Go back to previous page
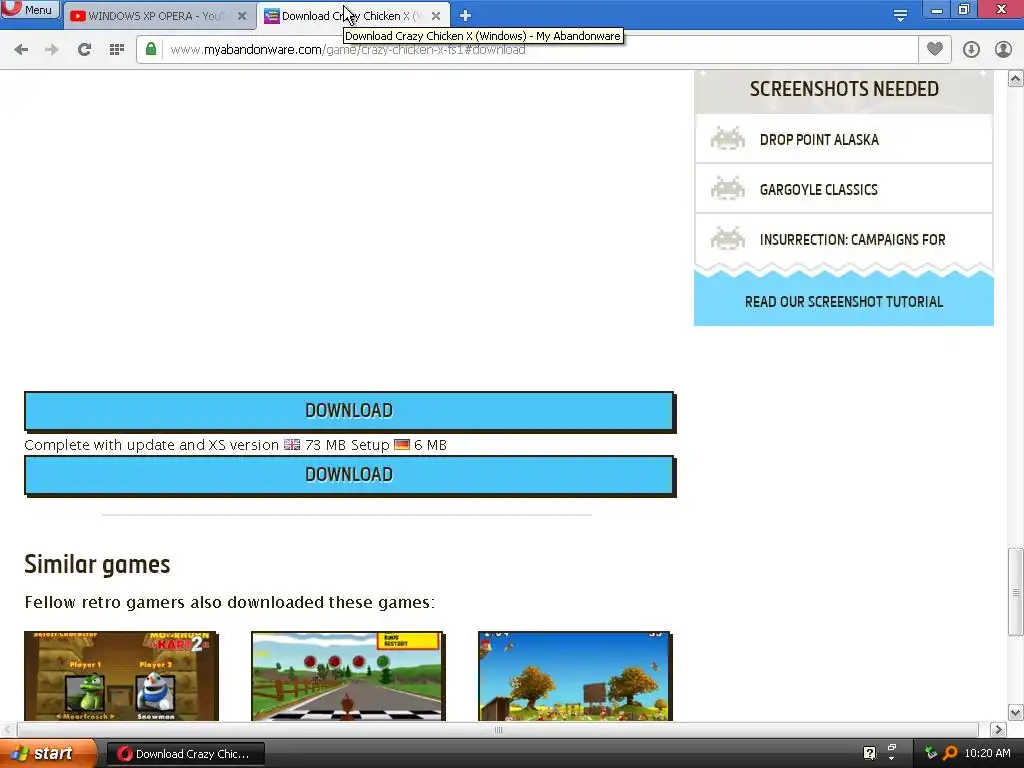The height and width of the screenshot is (768, 1024). click(x=21, y=49)
